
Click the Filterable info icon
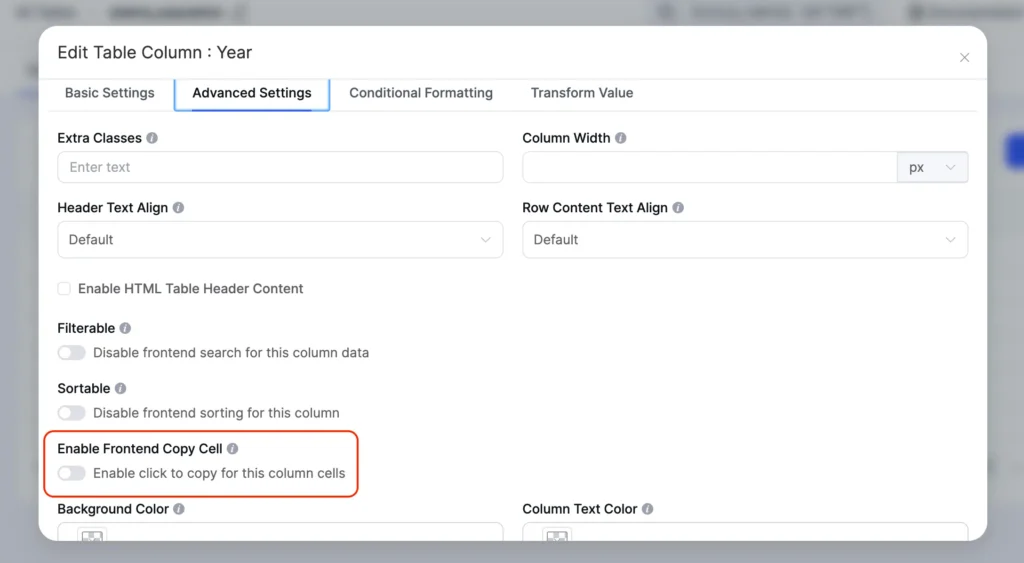(x=125, y=328)
